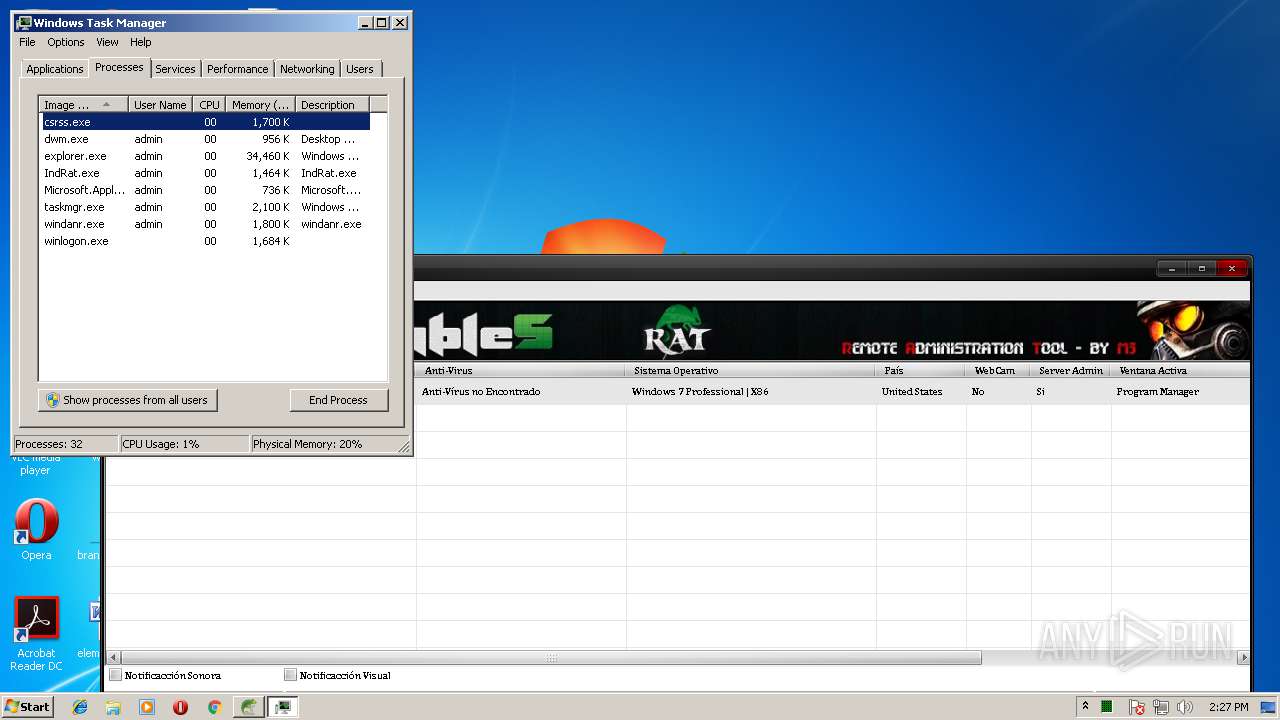Switch to the Users tab
The width and height of the screenshot is (1280, 720).
(x=360, y=69)
